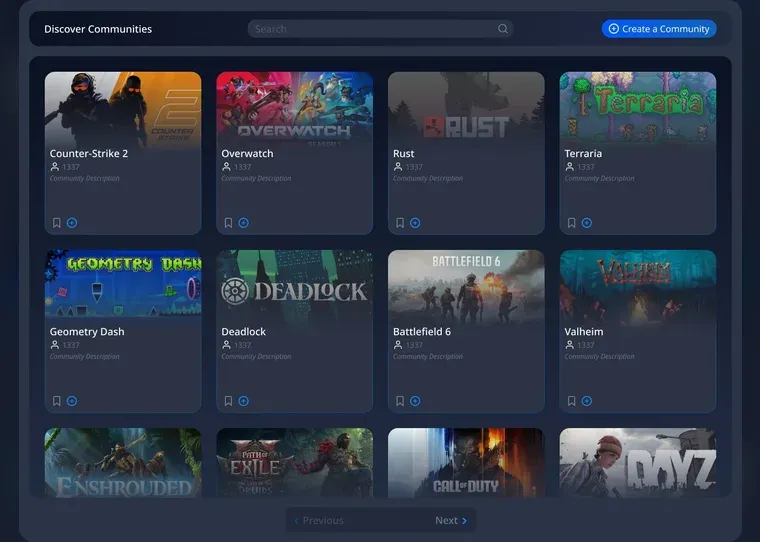
Task: Click the Rust title text
Action: point(403,154)
